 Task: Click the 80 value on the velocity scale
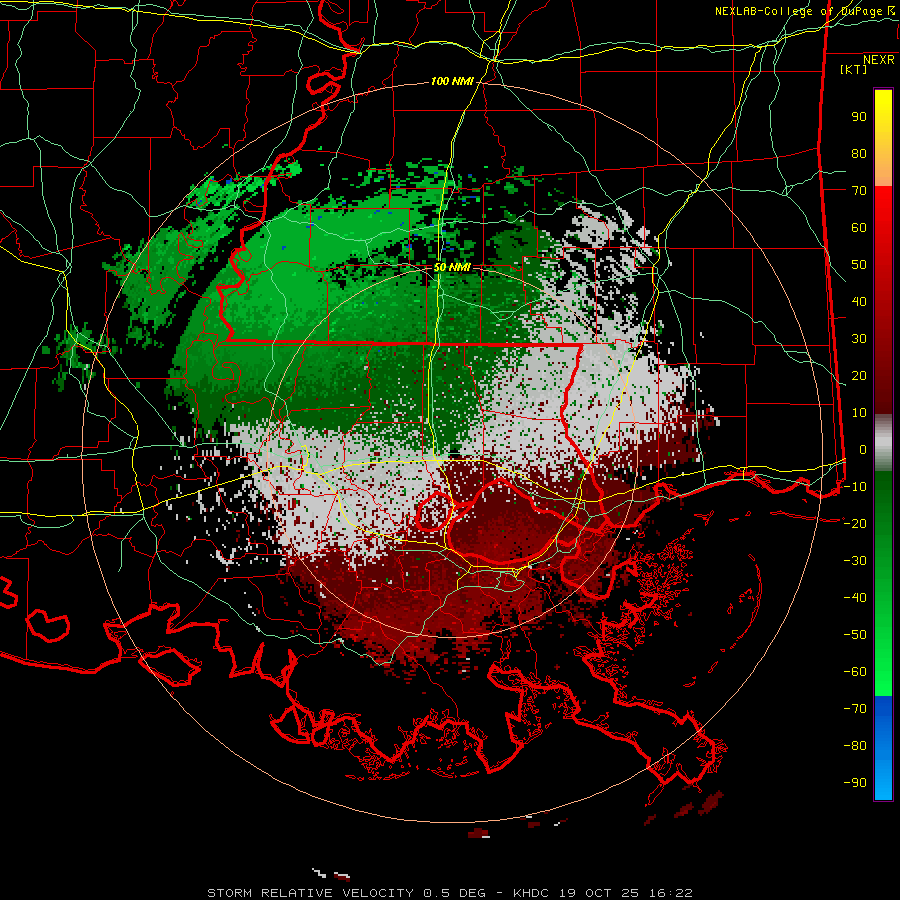click(x=859, y=154)
